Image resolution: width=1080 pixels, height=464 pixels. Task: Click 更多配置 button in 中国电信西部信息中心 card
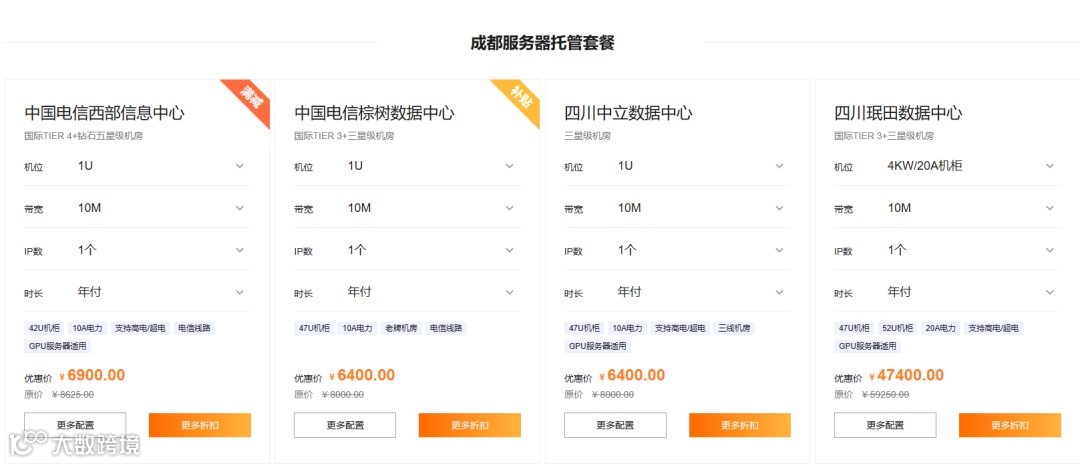tap(75, 425)
